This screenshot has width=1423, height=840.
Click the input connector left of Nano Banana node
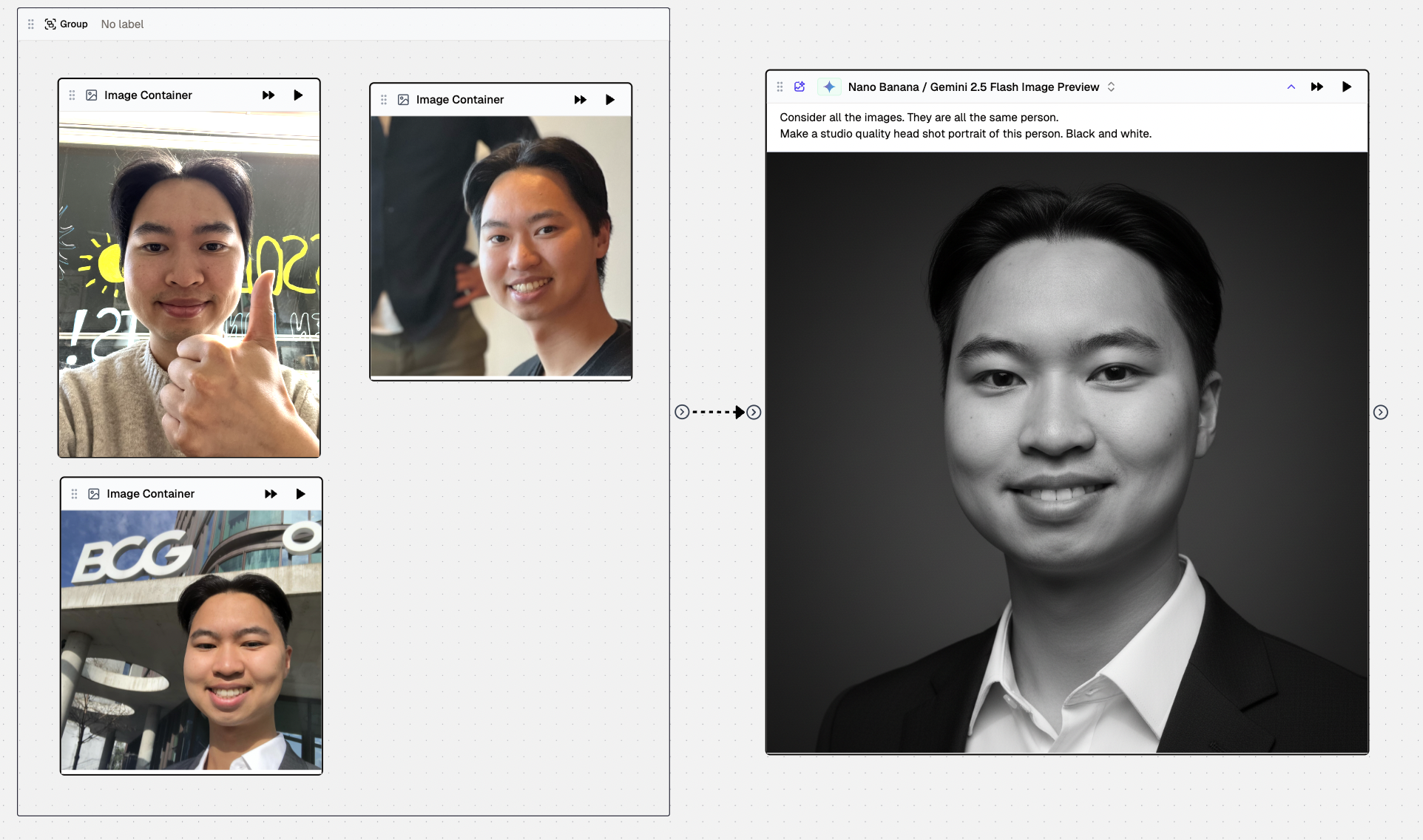click(754, 412)
